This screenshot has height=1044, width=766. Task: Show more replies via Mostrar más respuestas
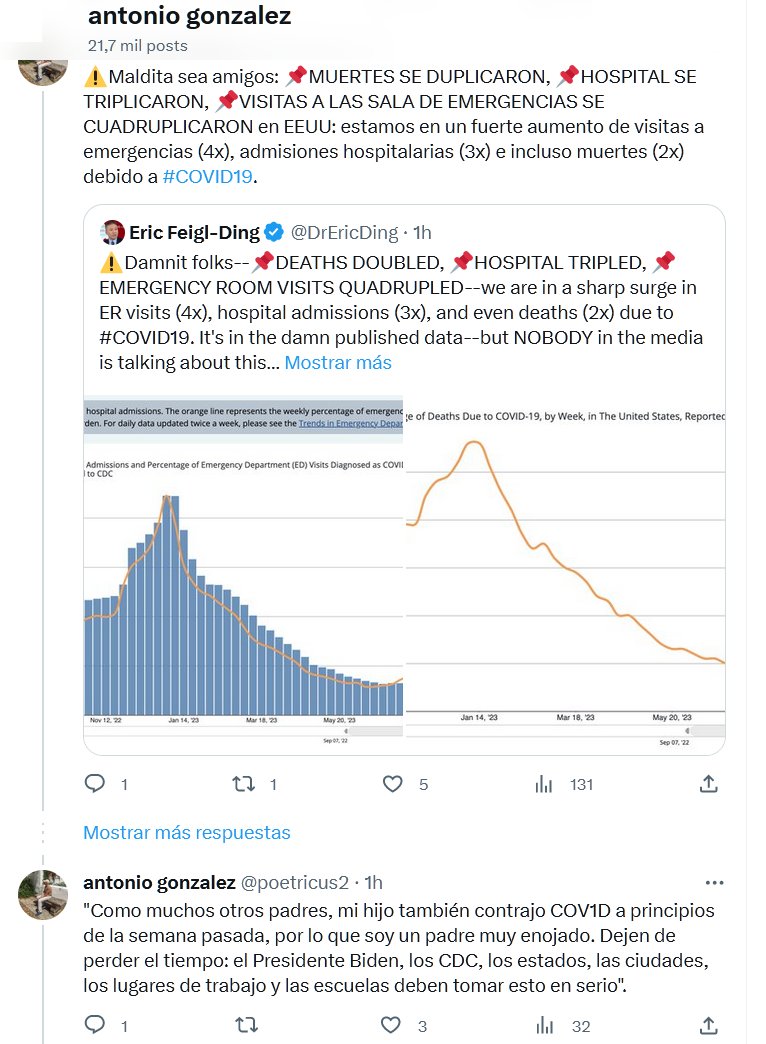pyautogui.click(x=187, y=832)
